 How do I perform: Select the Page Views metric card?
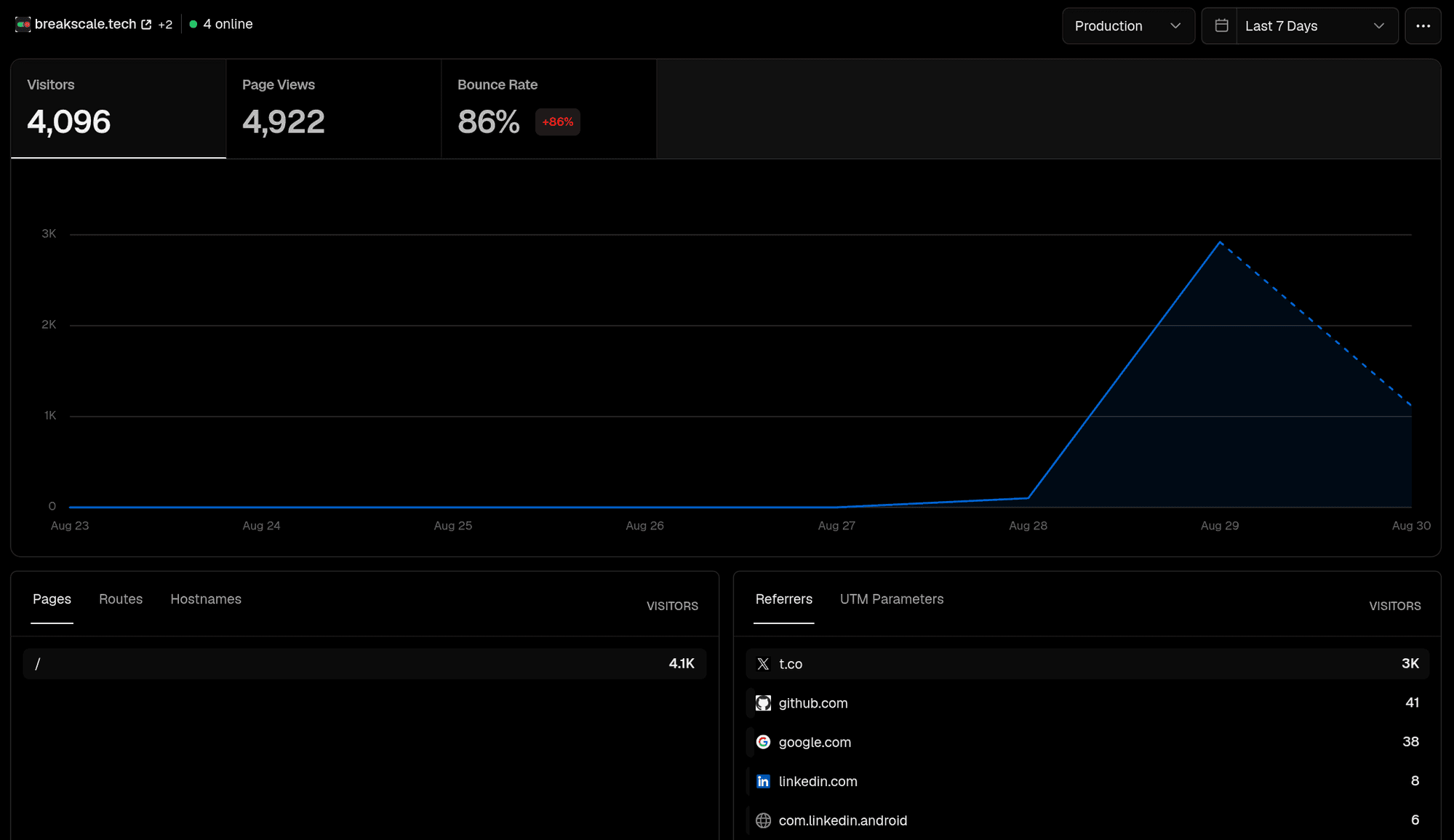point(334,108)
